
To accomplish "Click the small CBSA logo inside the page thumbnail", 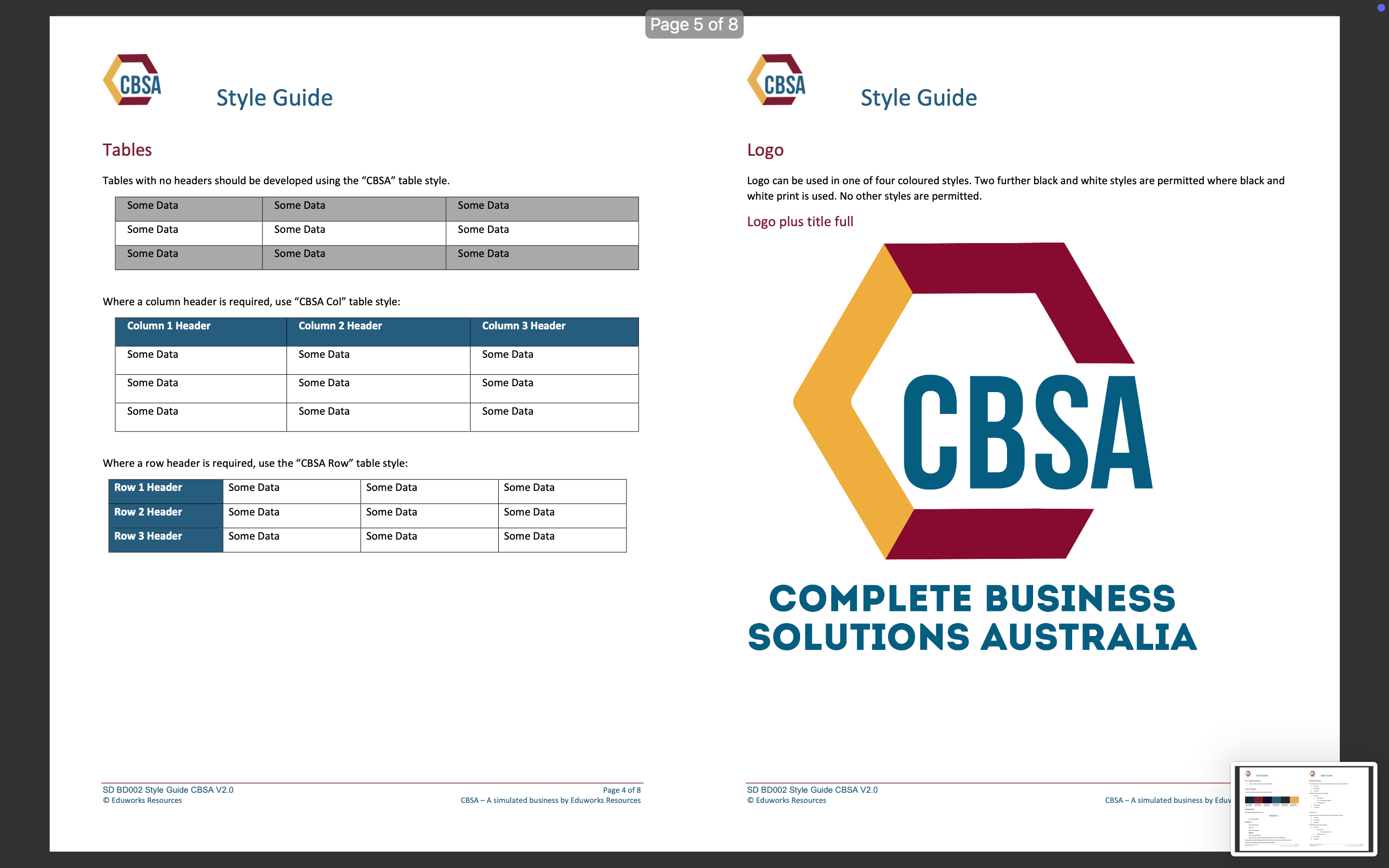I will click(1249, 774).
